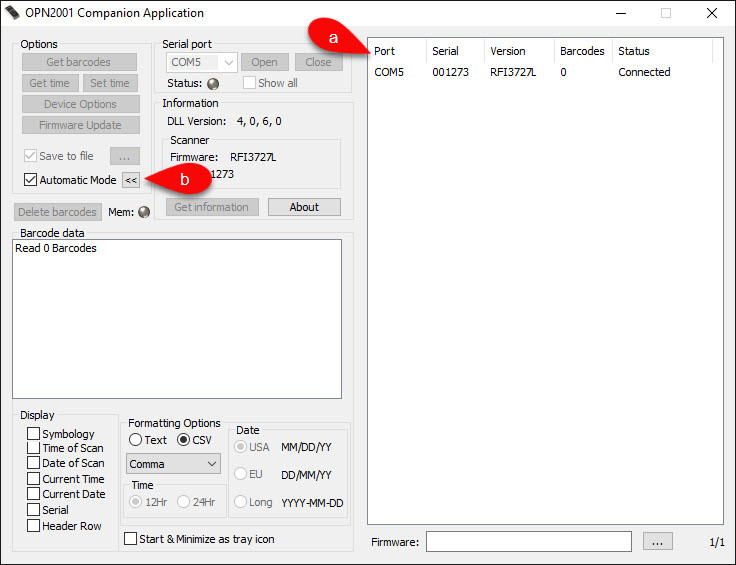Image resolution: width=736 pixels, height=565 pixels.
Task: Click the application icon in title bar
Action: [x=12, y=13]
